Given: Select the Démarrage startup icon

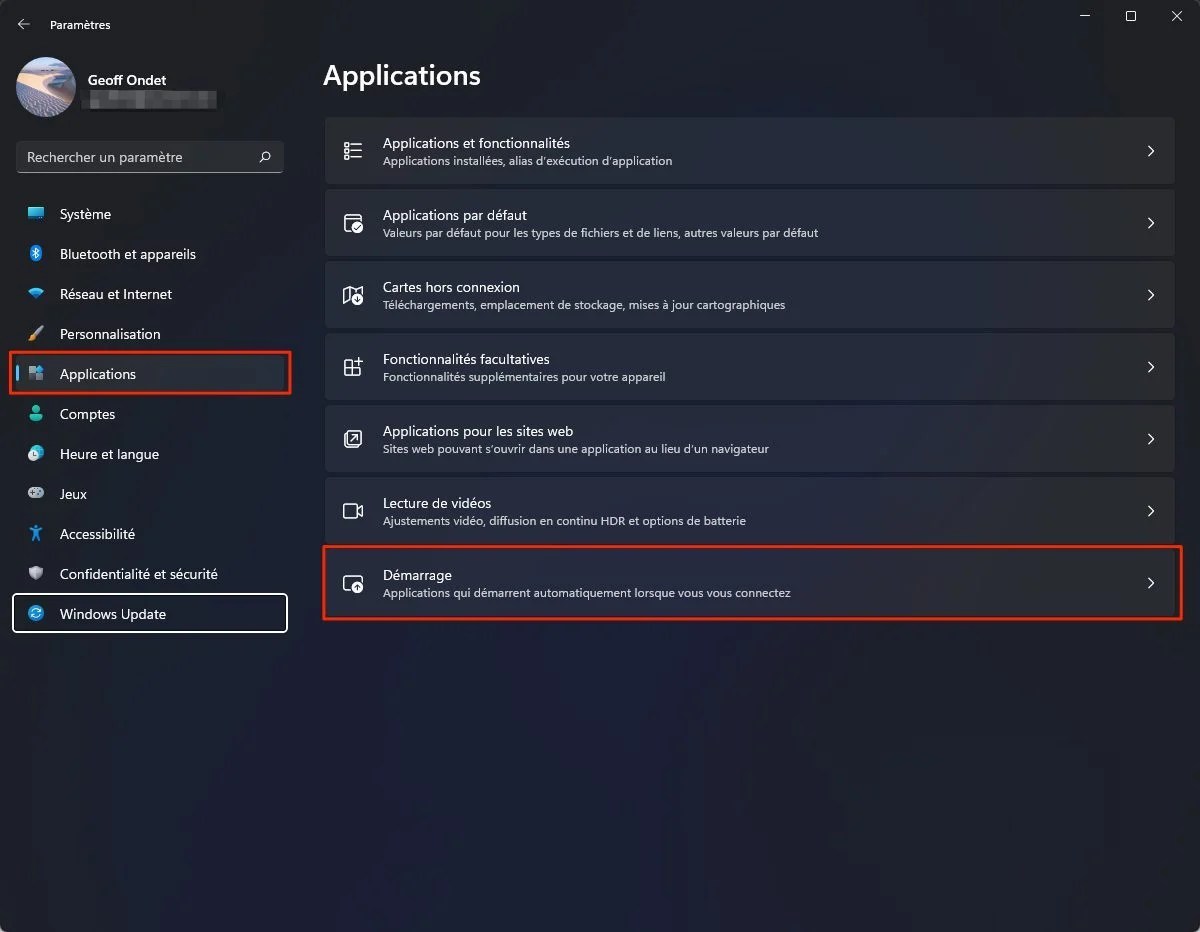Looking at the screenshot, I should (x=352, y=582).
